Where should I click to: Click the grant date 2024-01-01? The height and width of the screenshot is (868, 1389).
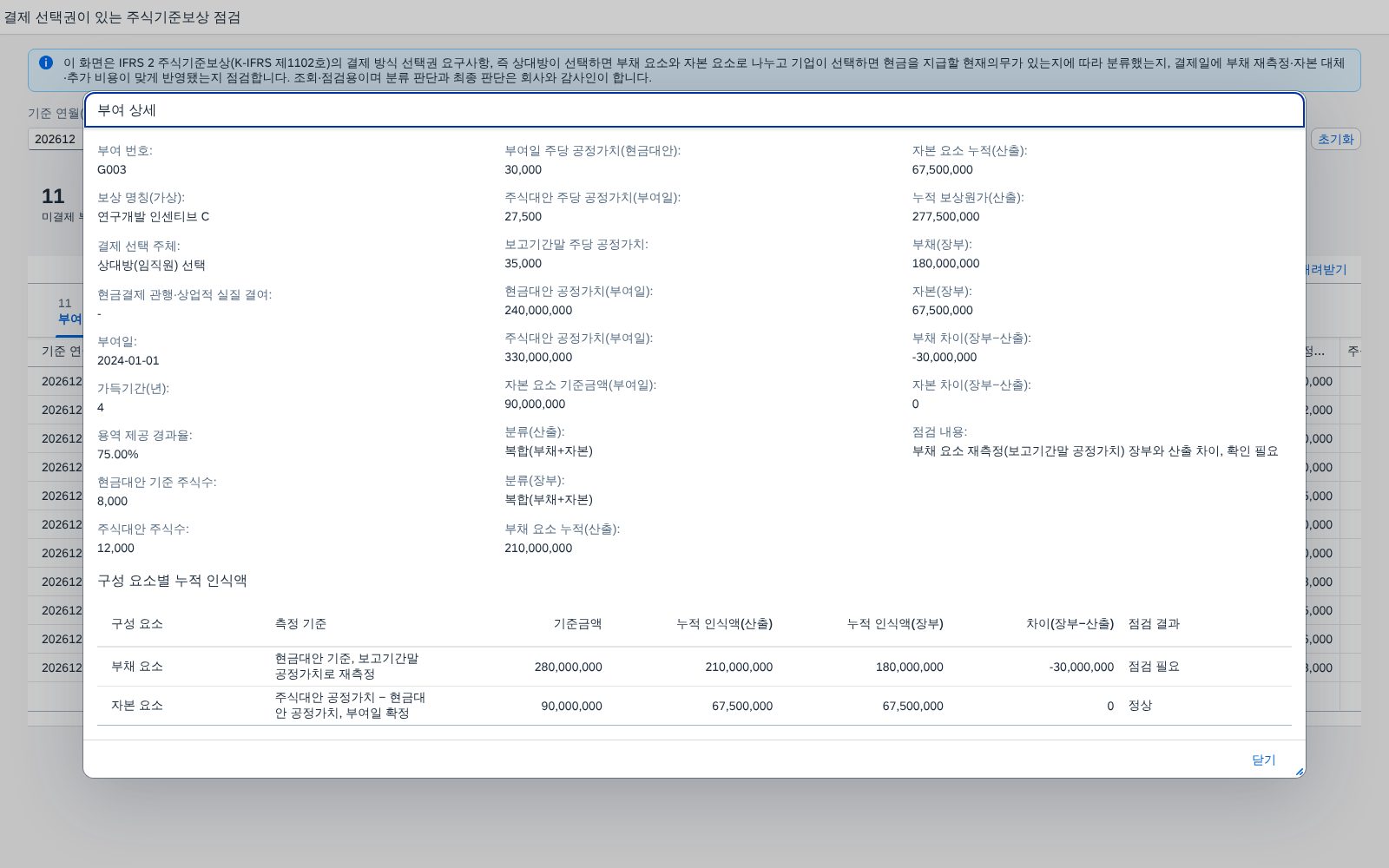pos(128,361)
